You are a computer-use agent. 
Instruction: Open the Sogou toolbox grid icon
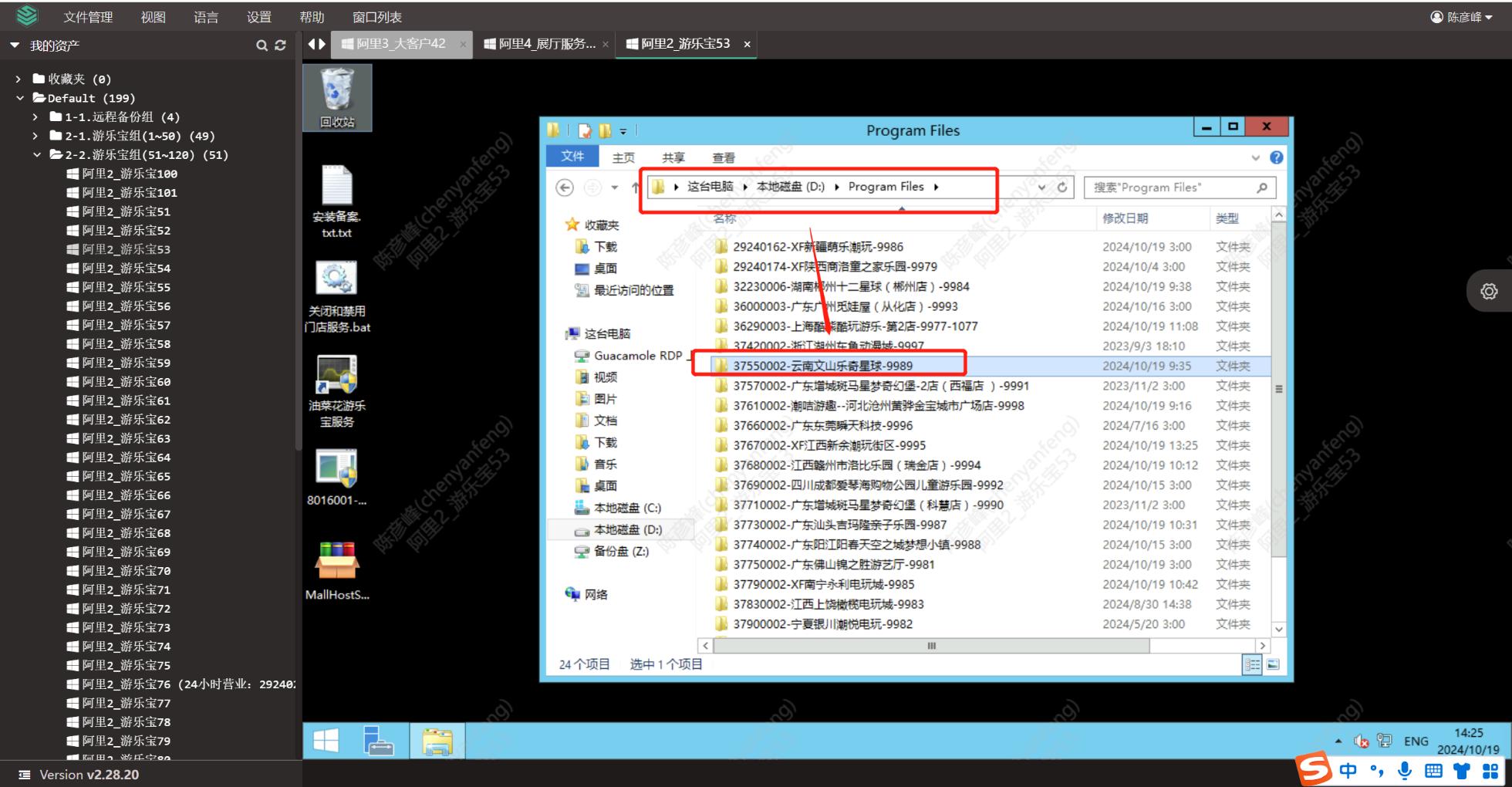pyautogui.click(x=1490, y=770)
